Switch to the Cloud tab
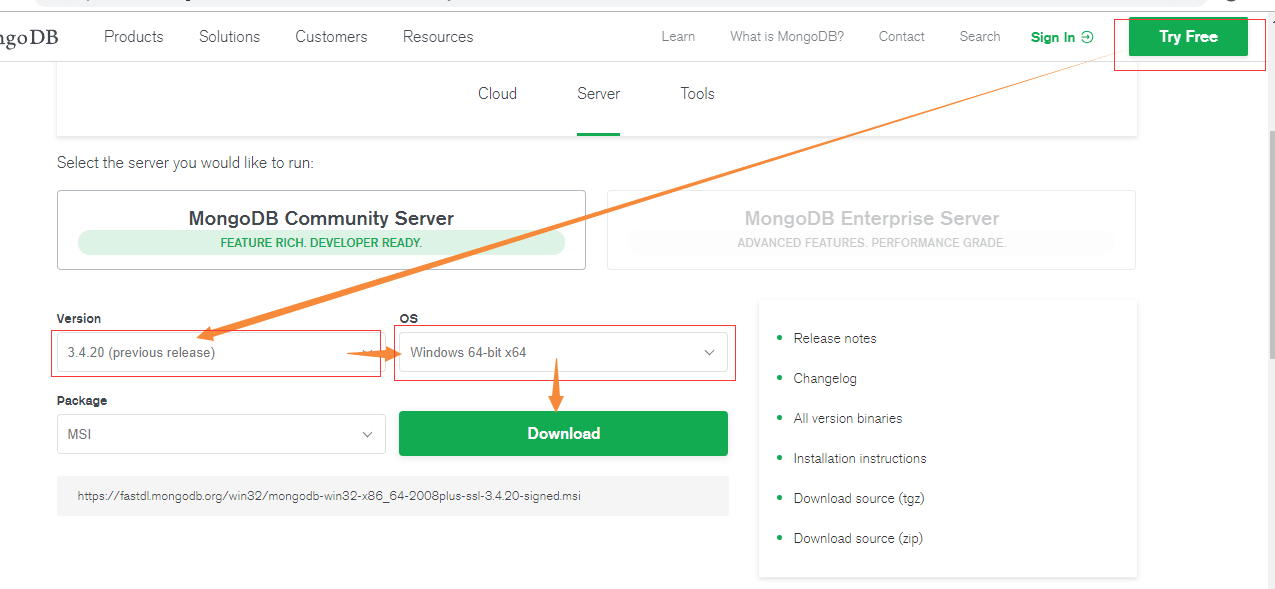 (x=497, y=93)
